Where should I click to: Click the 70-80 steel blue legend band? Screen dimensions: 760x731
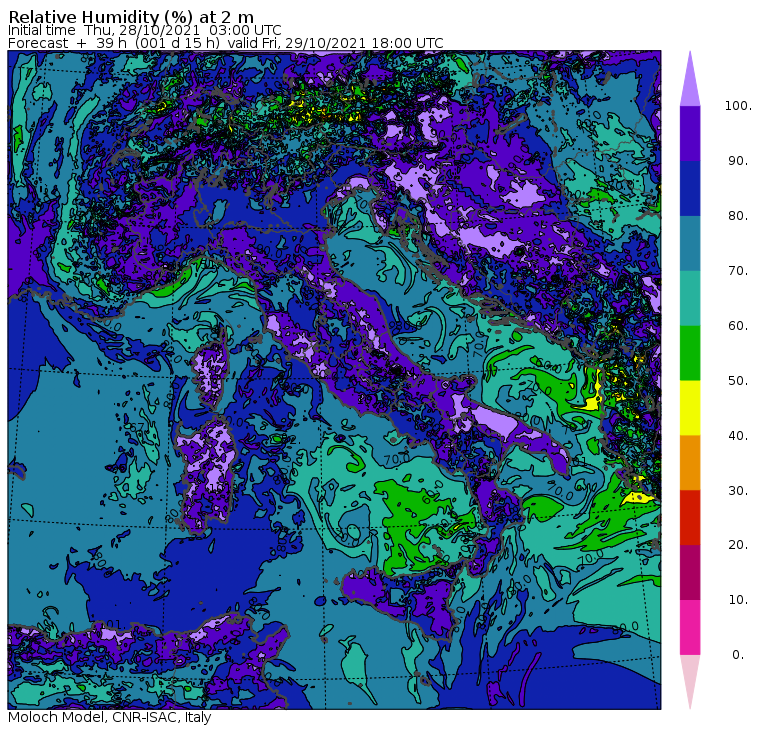pos(690,243)
